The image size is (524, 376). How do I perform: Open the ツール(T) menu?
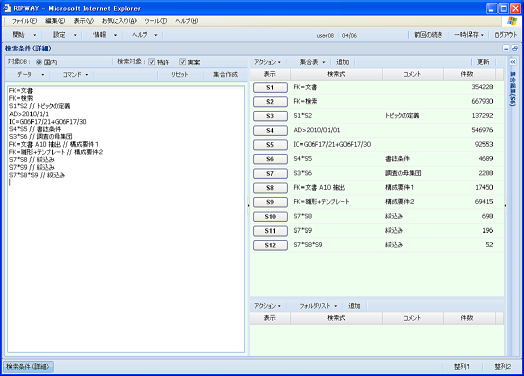[x=156, y=21]
